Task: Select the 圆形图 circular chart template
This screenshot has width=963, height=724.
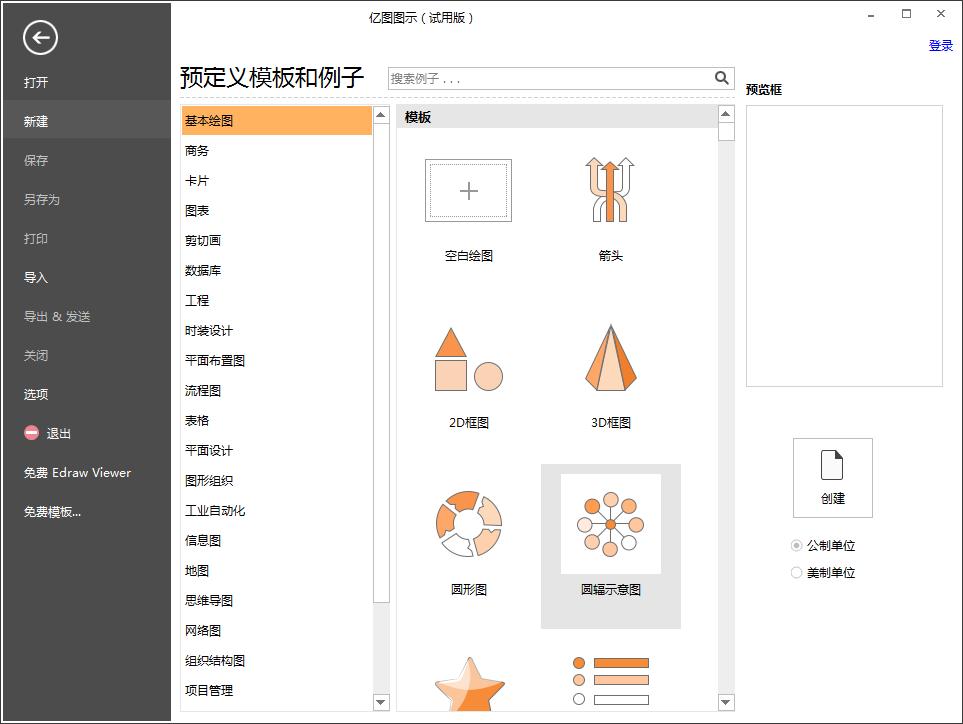Action: point(466,524)
